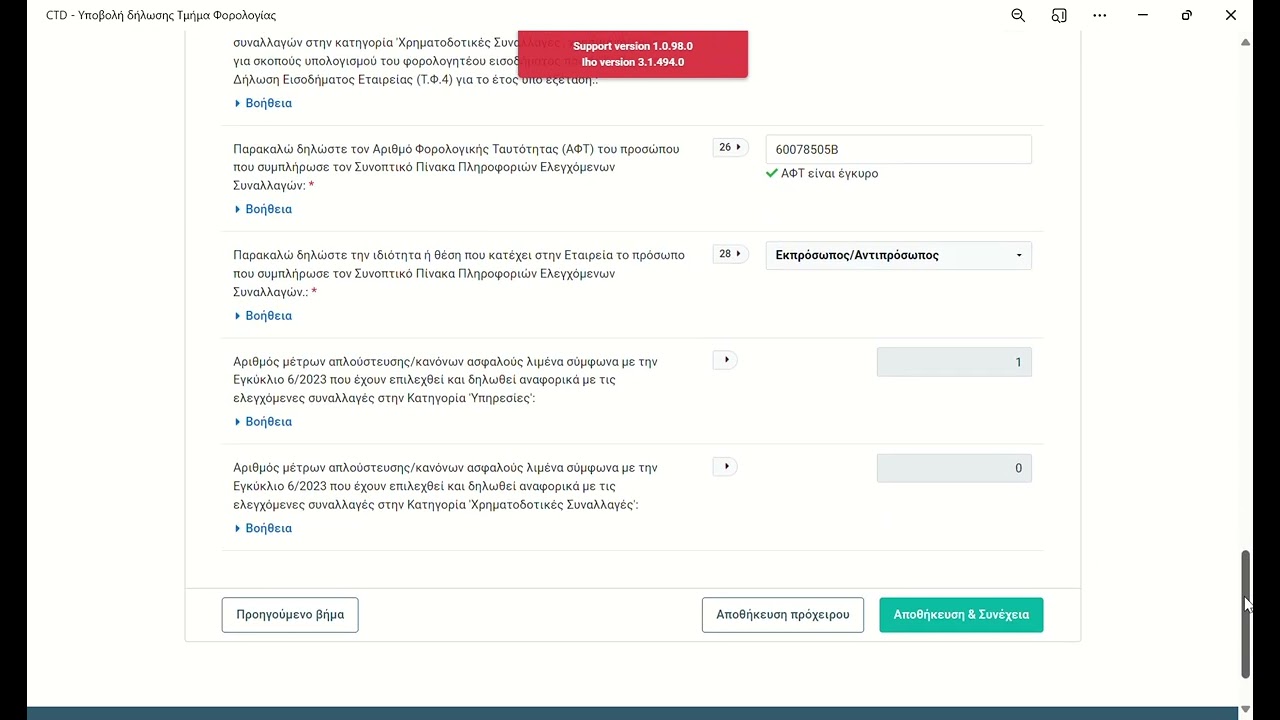
Task: Click the Αποθήκευση πρόχειρου button
Action: pyautogui.click(x=782, y=615)
